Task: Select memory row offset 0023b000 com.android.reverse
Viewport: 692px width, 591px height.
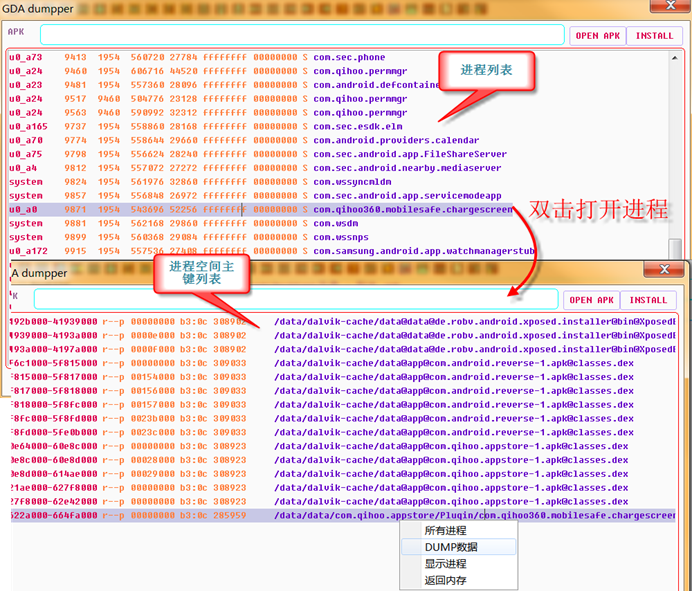Action: pyautogui.click(x=343, y=418)
